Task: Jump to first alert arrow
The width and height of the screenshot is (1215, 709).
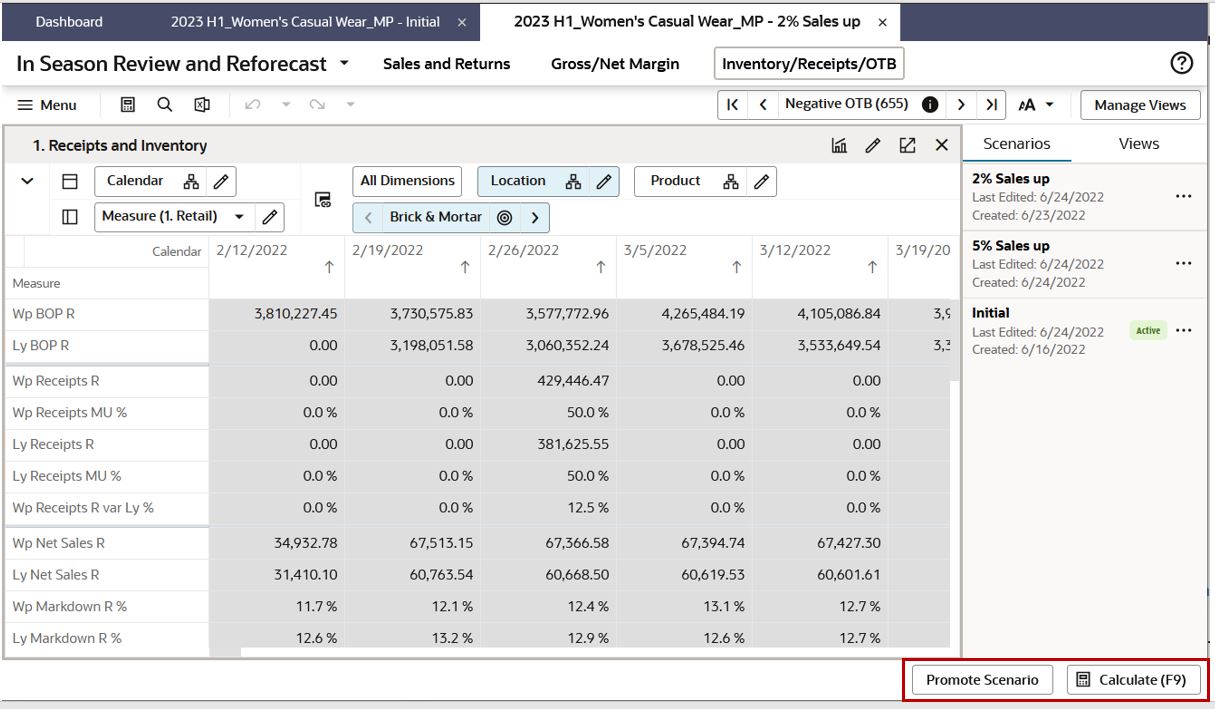Action: pyautogui.click(x=732, y=104)
